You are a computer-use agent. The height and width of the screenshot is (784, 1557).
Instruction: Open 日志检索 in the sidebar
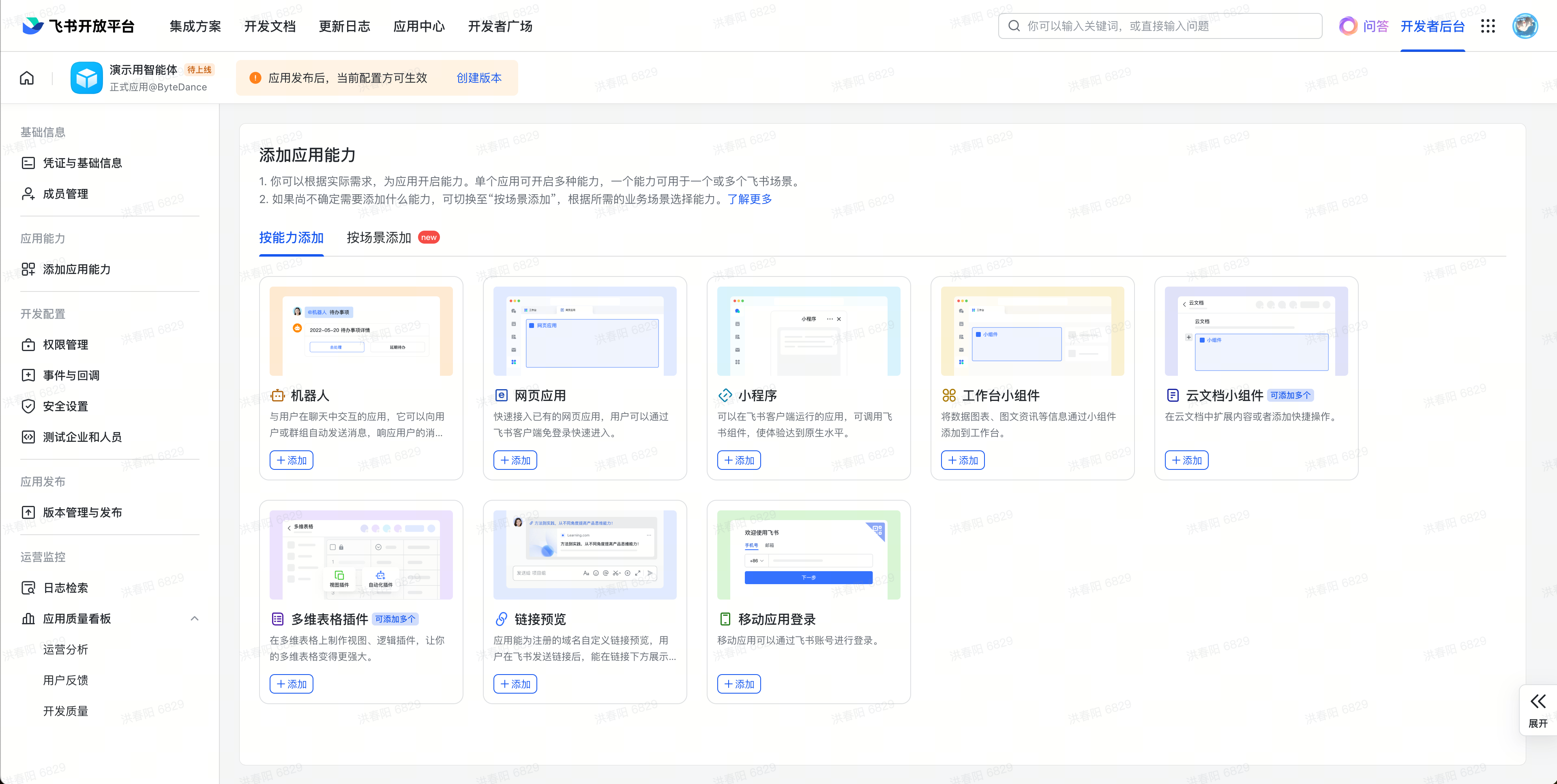click(x=65, y=587)
